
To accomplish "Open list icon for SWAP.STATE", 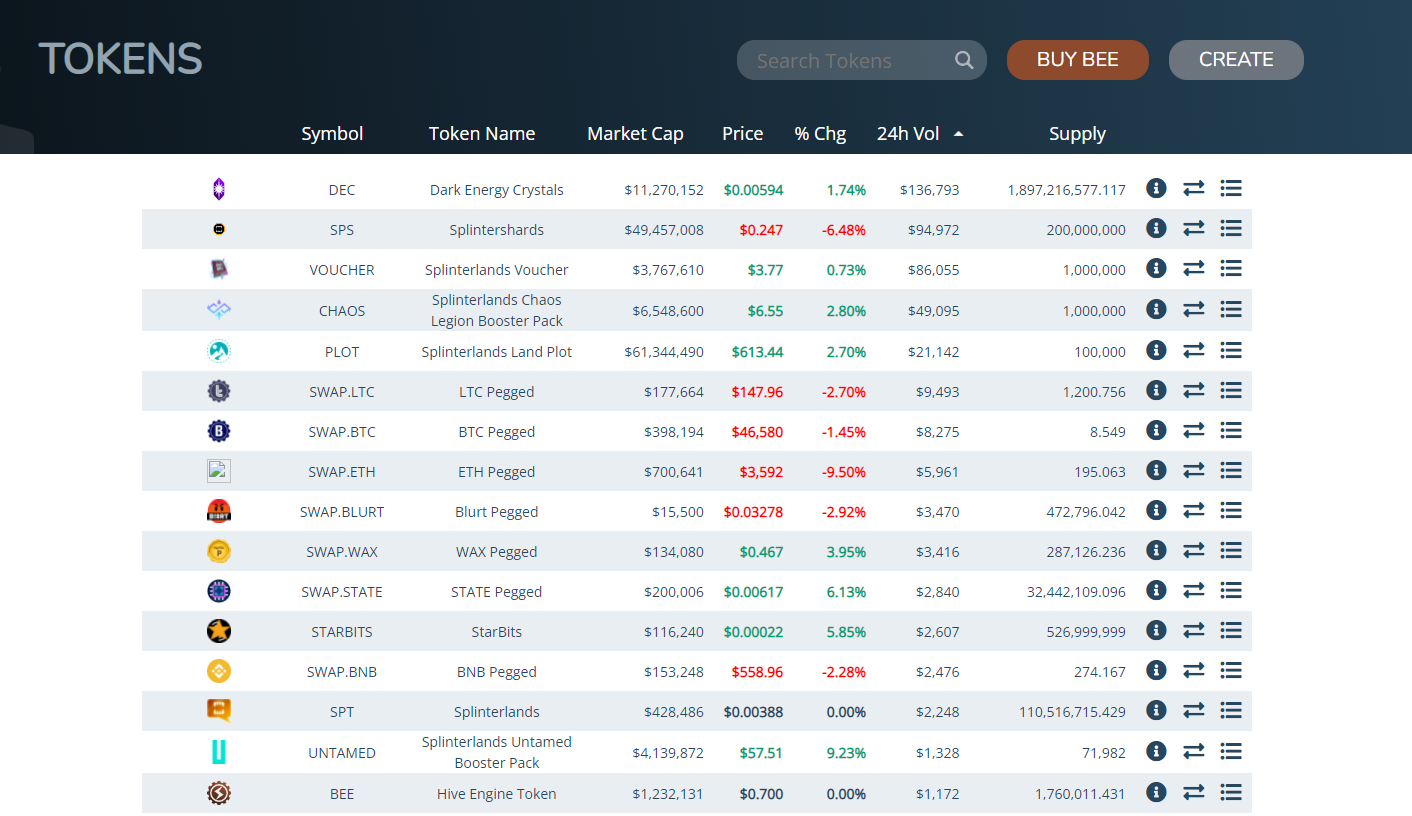I will [1231, 590].
